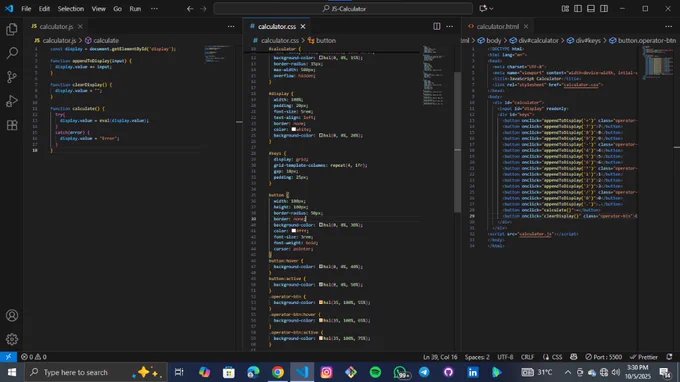Open the Source Control view

click(x=12, y=77)
